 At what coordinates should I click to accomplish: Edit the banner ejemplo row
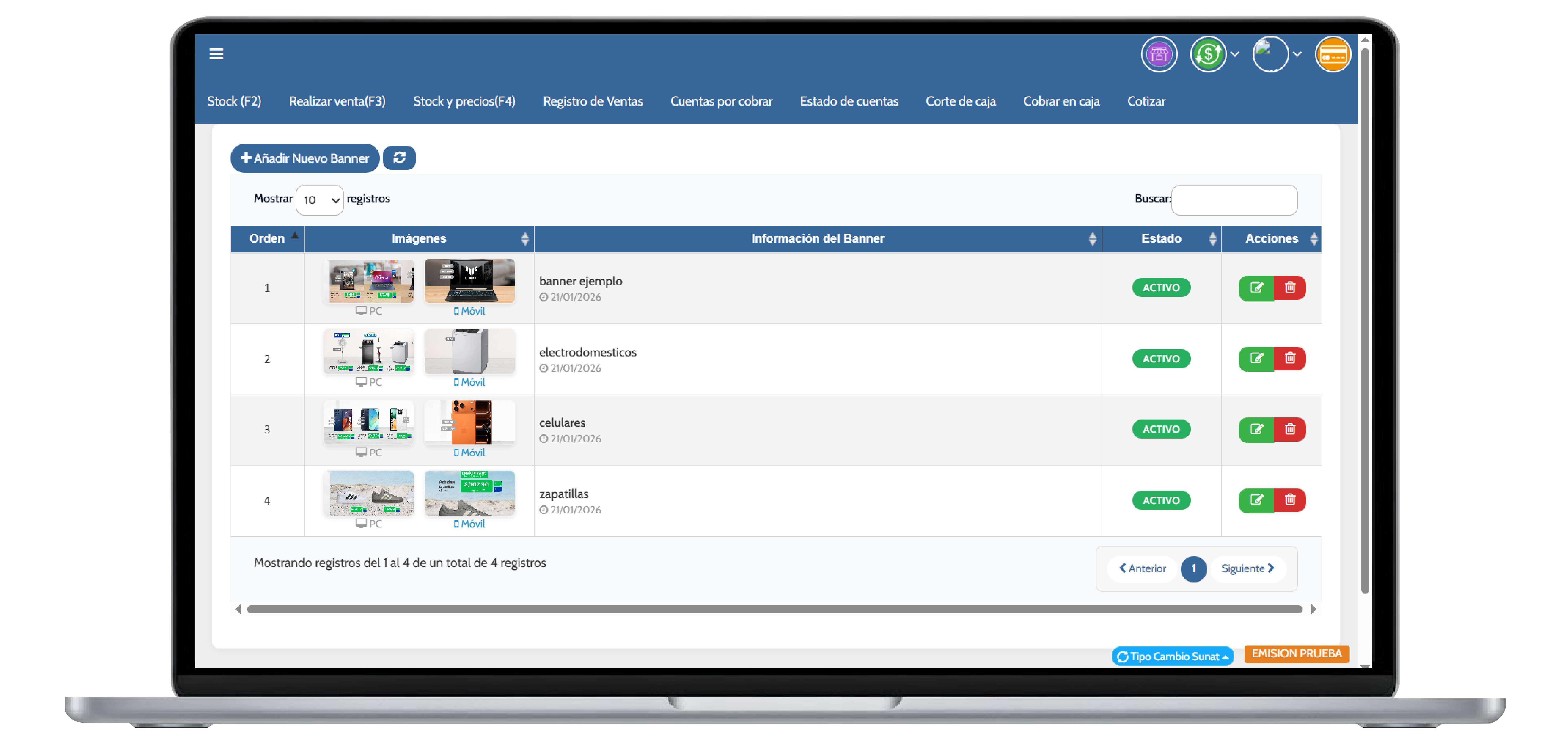[x=1256, y=288]
